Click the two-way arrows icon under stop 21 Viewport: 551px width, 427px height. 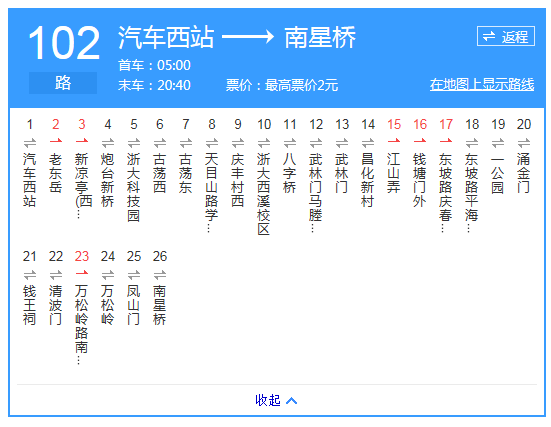point(30,274)
